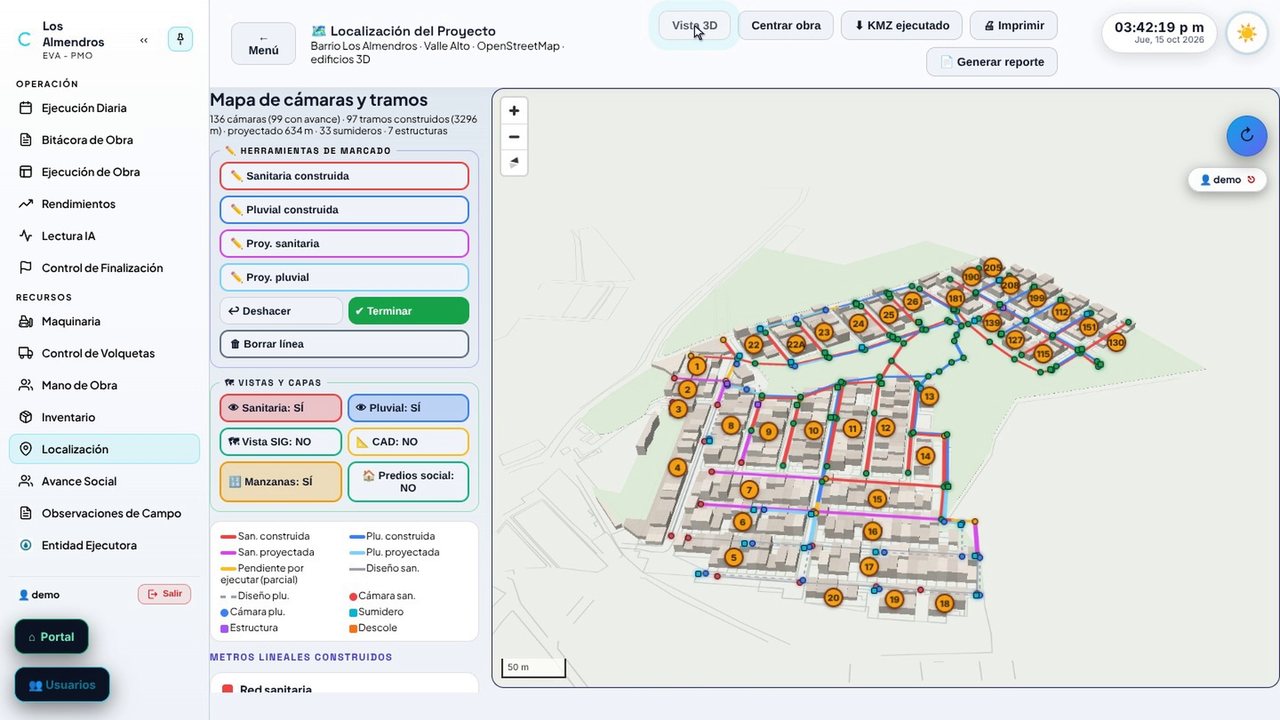Image resolution: width=1280 pixels, height=720 pixels.
Task: Zoom in on the map
Action: [x=514, y=111]
